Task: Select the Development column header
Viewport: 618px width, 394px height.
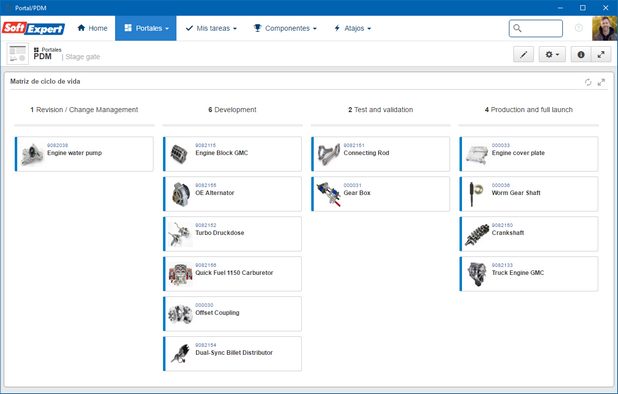Action: [x=232, y=110]
